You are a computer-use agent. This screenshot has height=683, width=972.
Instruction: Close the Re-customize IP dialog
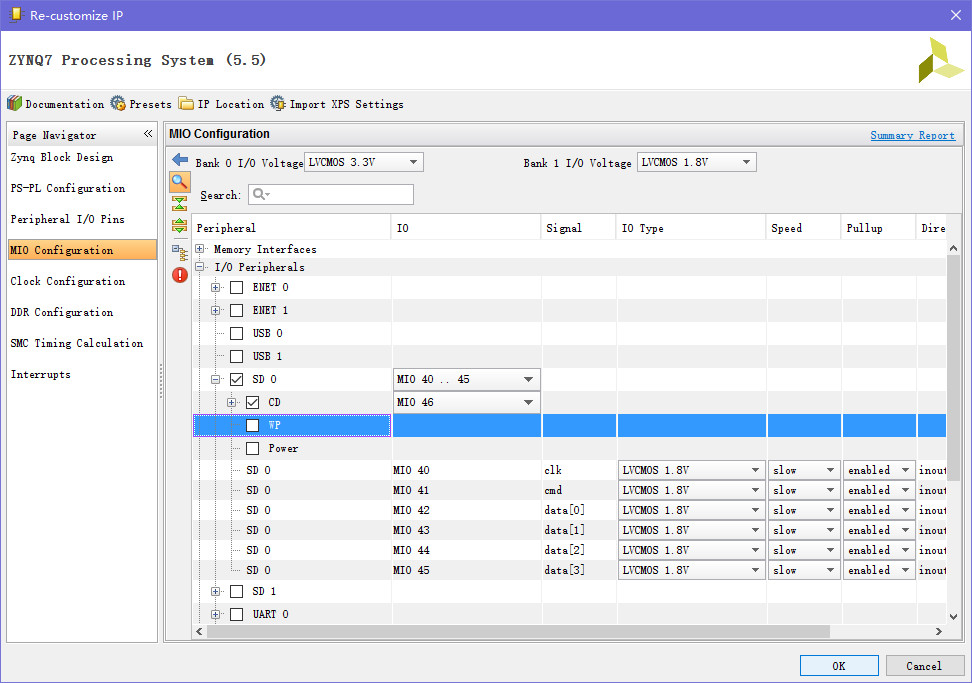tap(956, 15)
